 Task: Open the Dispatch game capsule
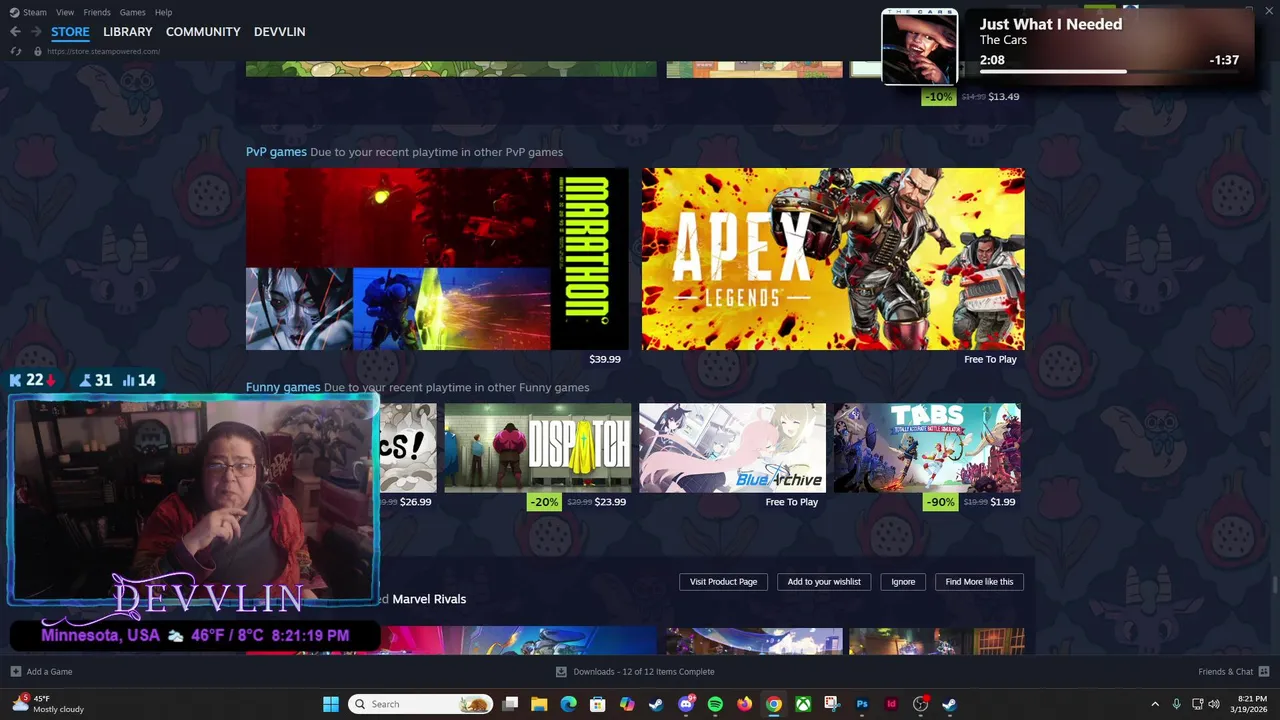pos(538,448)
